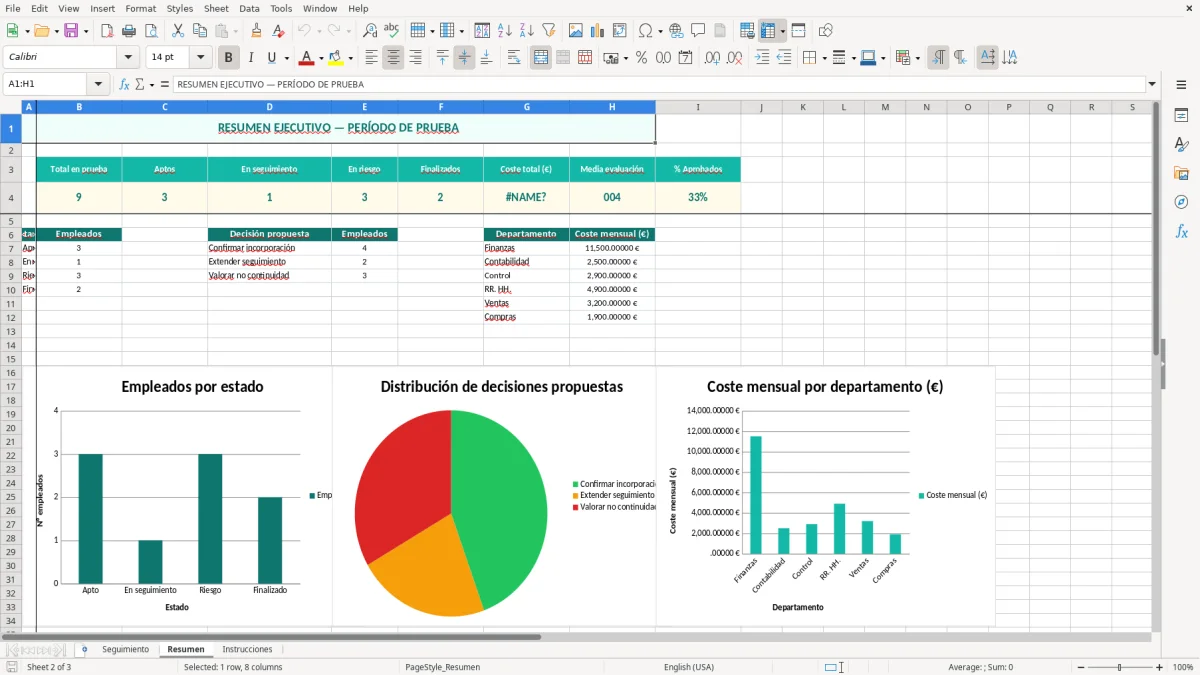Open the 14 pt font size dropdown

point(201,58)
